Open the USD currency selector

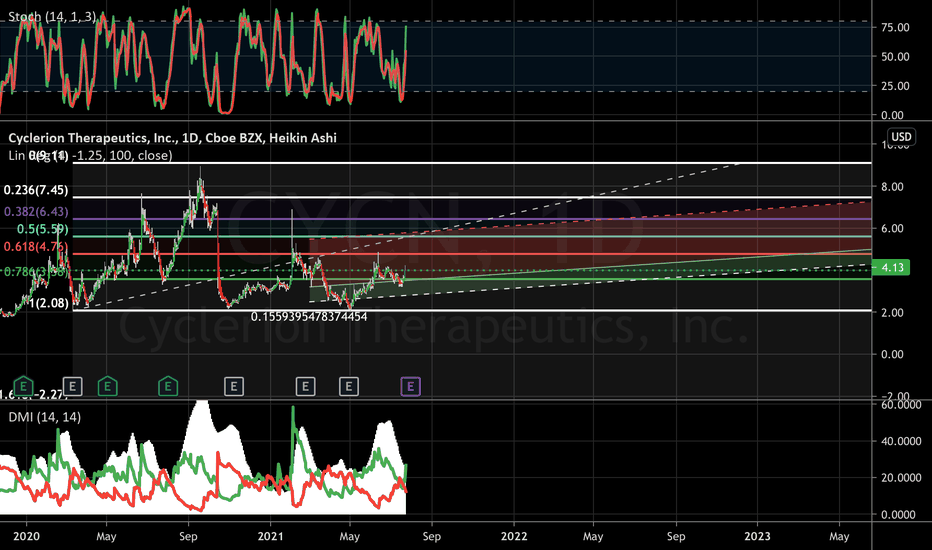(901, 137)
